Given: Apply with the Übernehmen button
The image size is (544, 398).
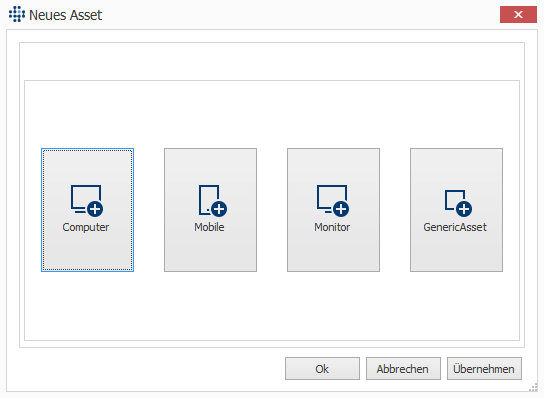Looking at the screenshot, I should point(484,369).
